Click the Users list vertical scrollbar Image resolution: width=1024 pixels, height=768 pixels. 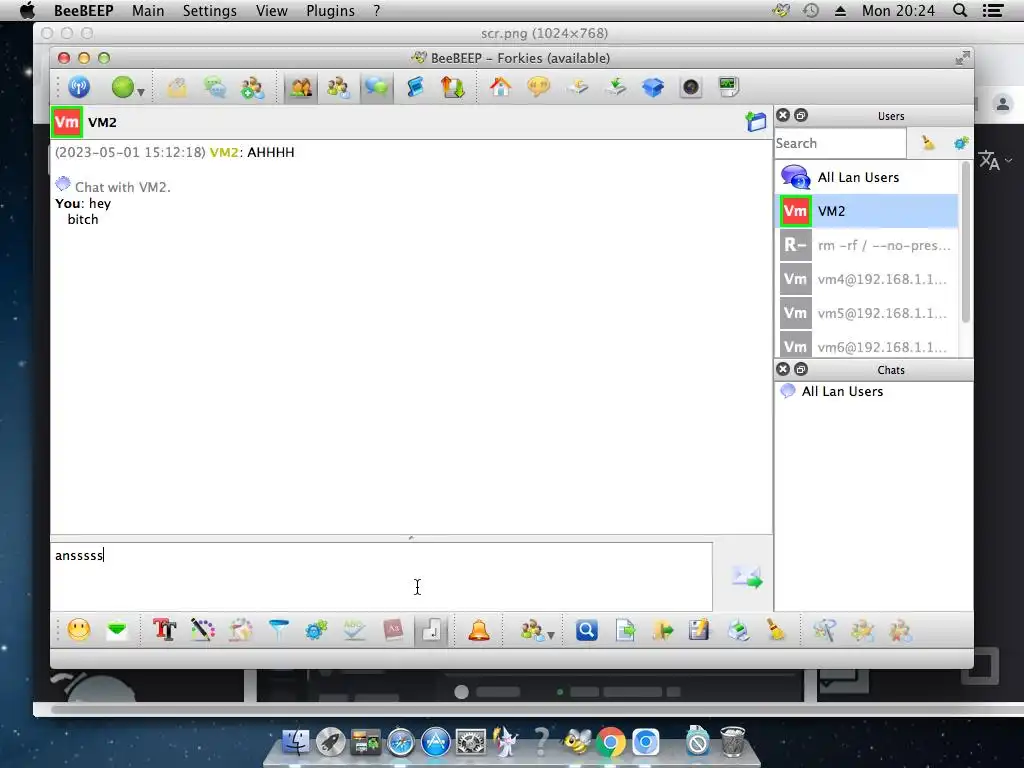pos(965,243)
